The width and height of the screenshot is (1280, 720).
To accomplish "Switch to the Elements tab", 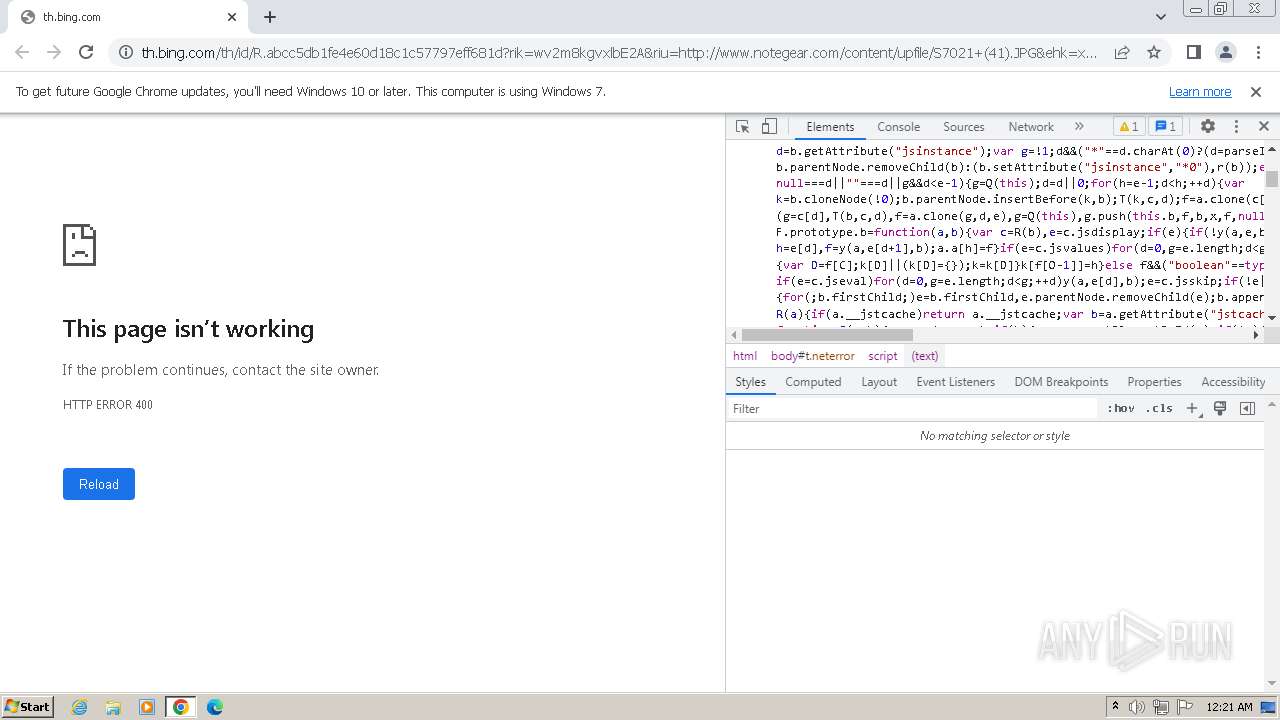I will [x=830, y=127].
